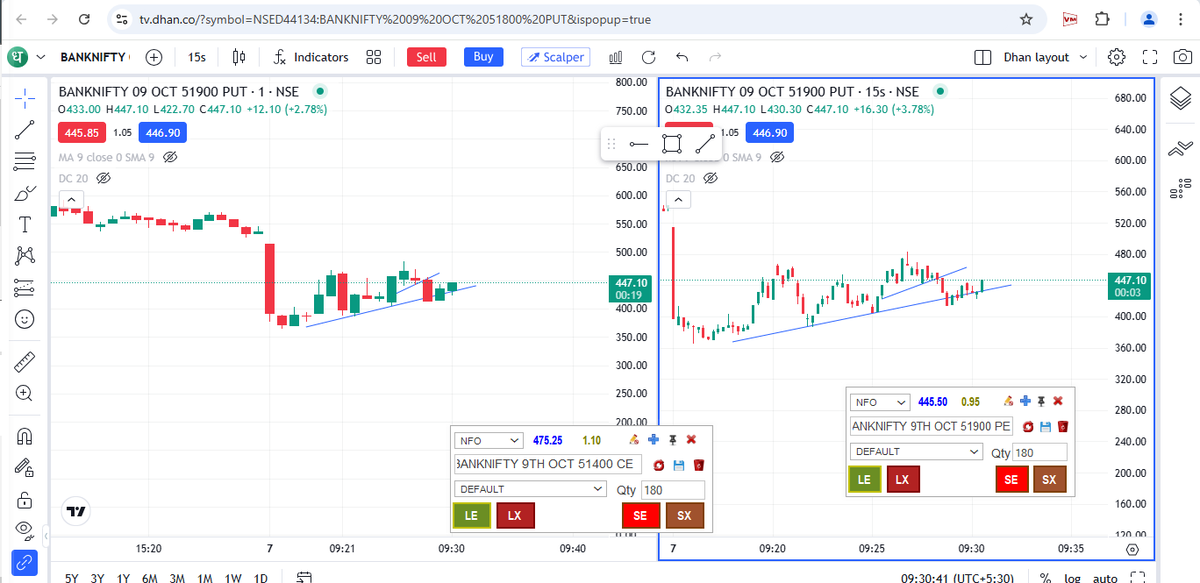Open indicator templates grid icon
The height and width of the screenshot is (583, 1200).
coord(374,57)
